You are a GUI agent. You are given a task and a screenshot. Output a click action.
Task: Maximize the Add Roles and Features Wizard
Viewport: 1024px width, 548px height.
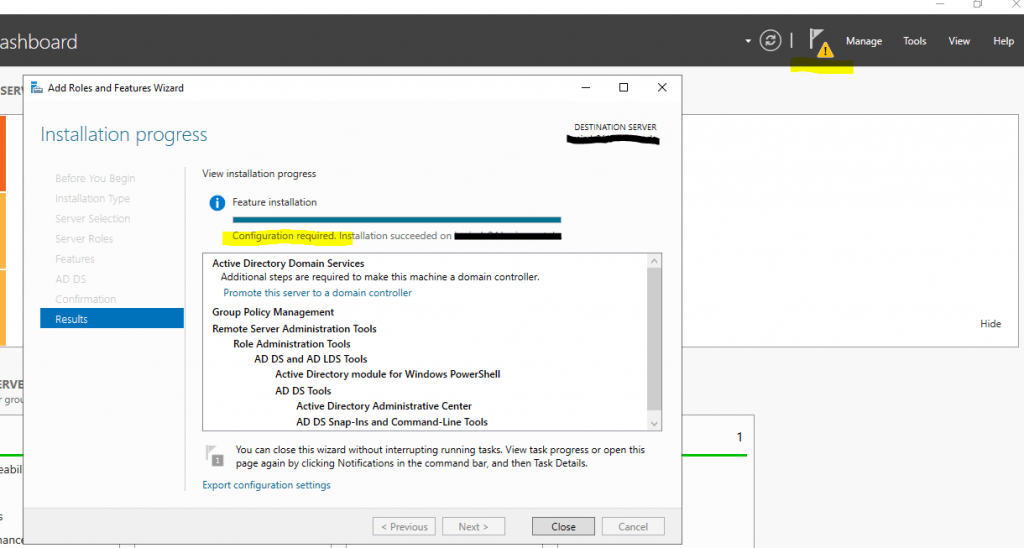pyautogui.click(x=623, y=88)
